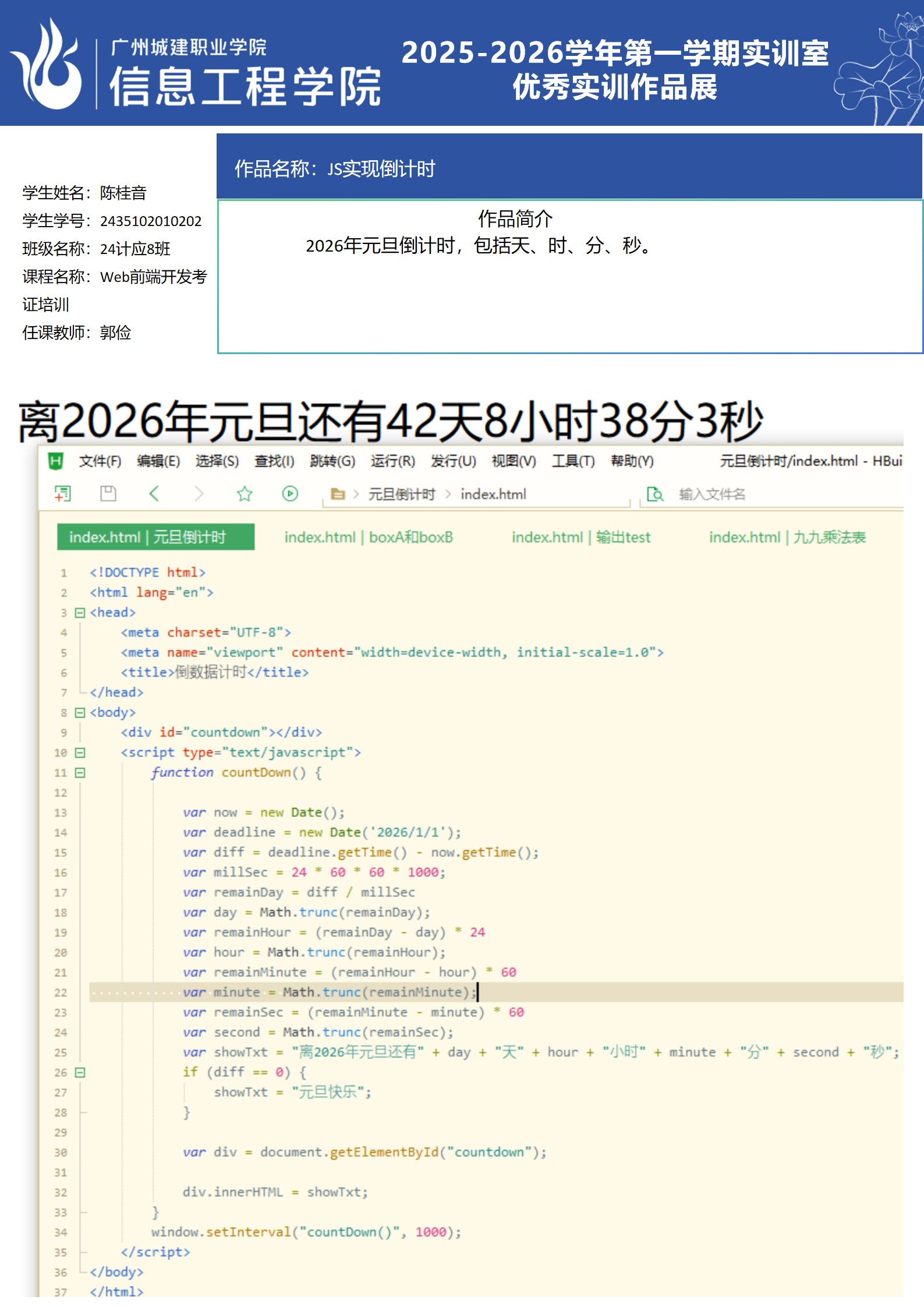924x1307 pixels.
Task: Open the 运行(R) menu
Action: (x=393, y=461)
